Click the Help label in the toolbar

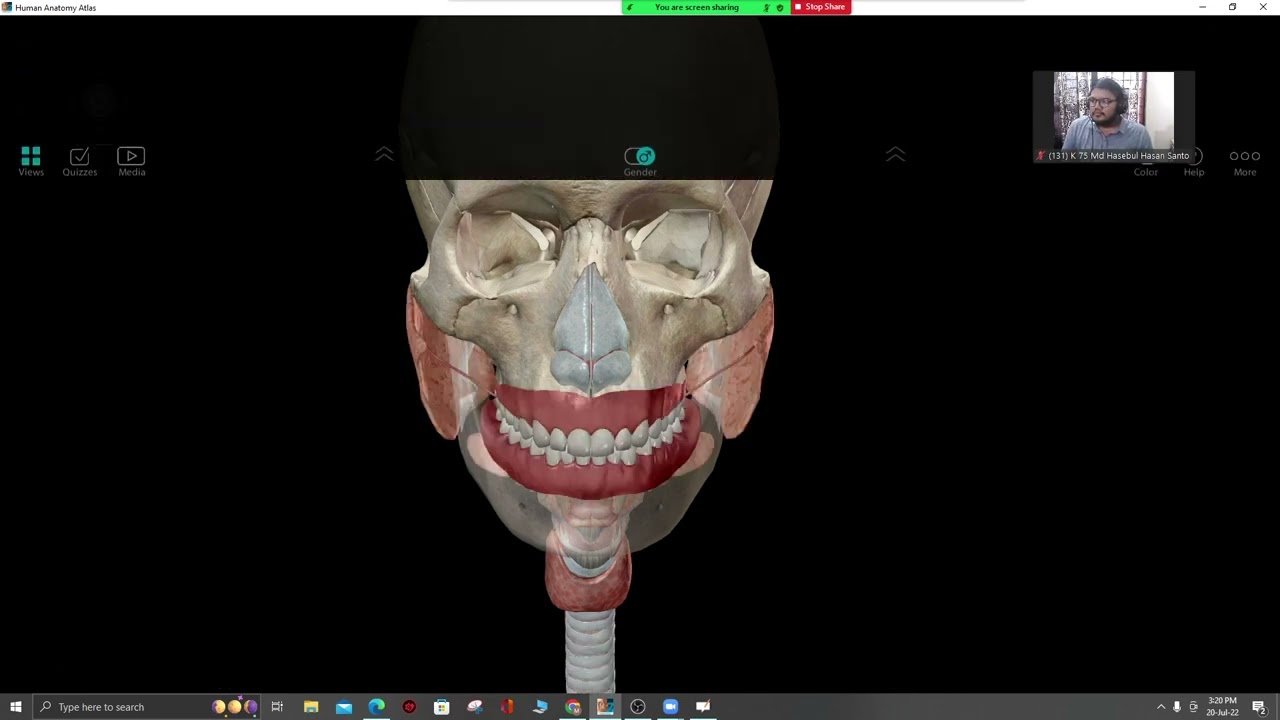[x=1194, y=172]
